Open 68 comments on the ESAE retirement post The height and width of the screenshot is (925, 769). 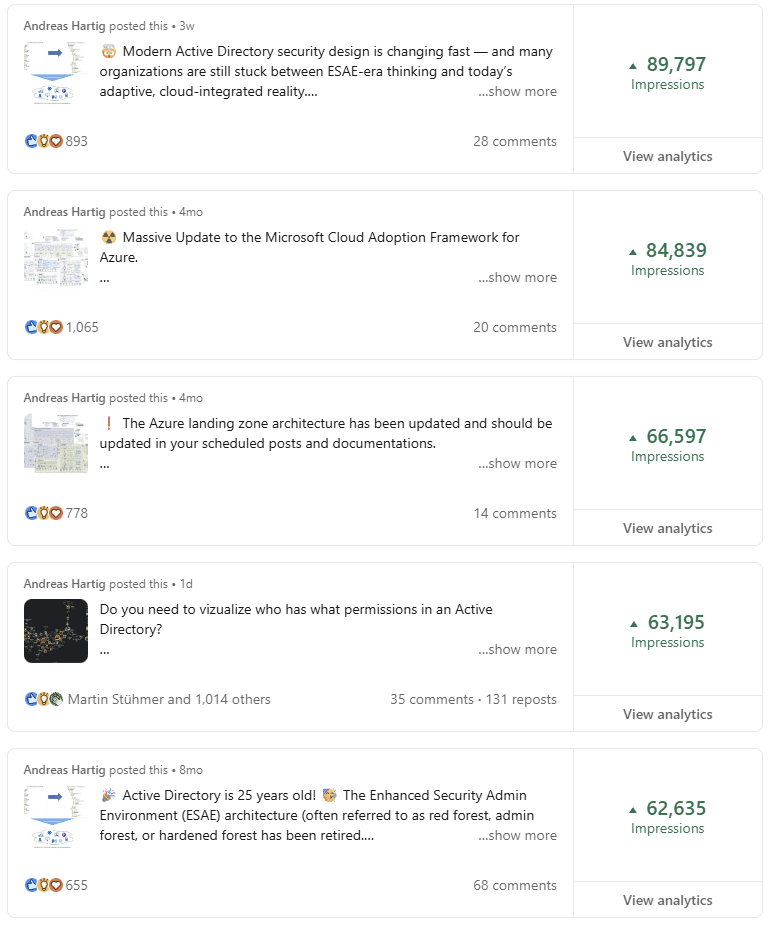point(515,885)
